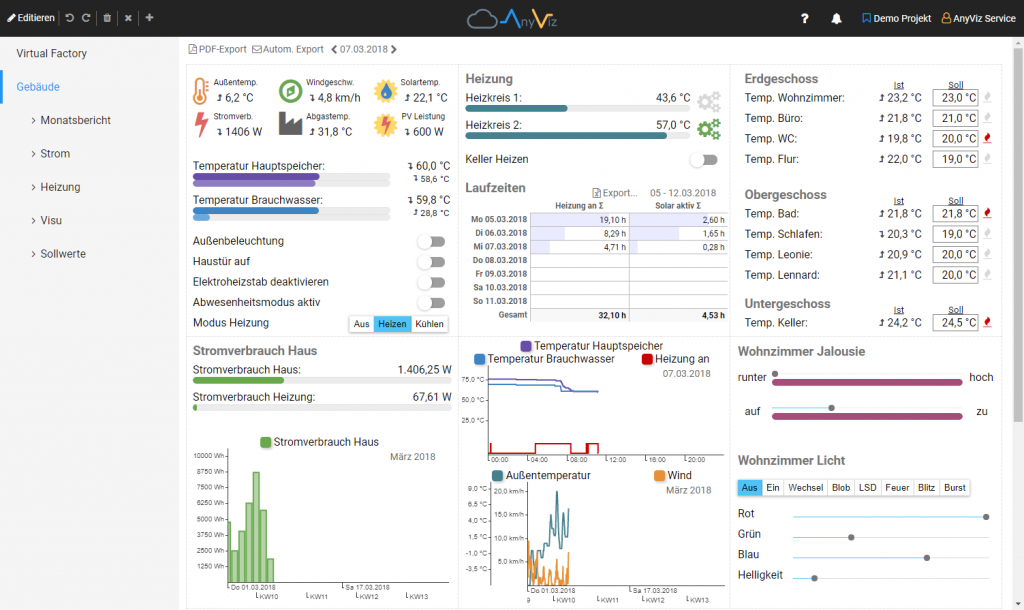Advance the date using the right chevron

pos(394,48)
